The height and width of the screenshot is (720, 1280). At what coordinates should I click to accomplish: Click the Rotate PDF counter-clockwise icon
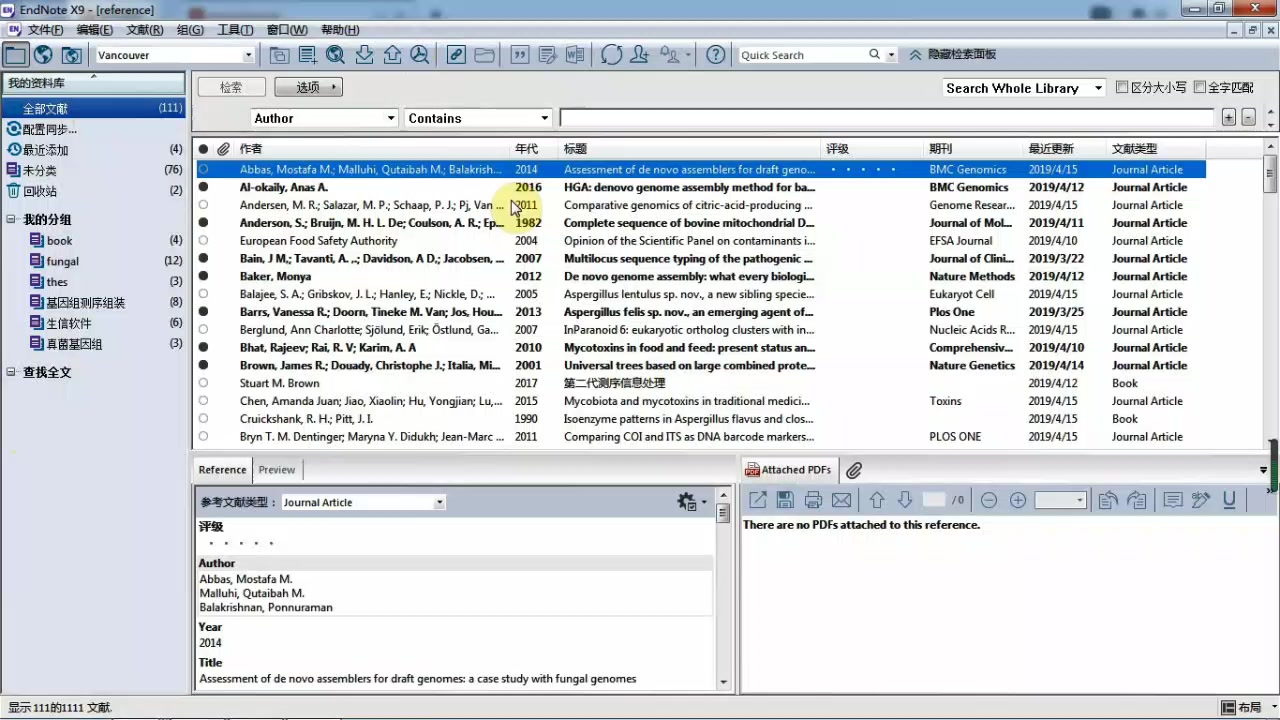[x=1107, y=500]
